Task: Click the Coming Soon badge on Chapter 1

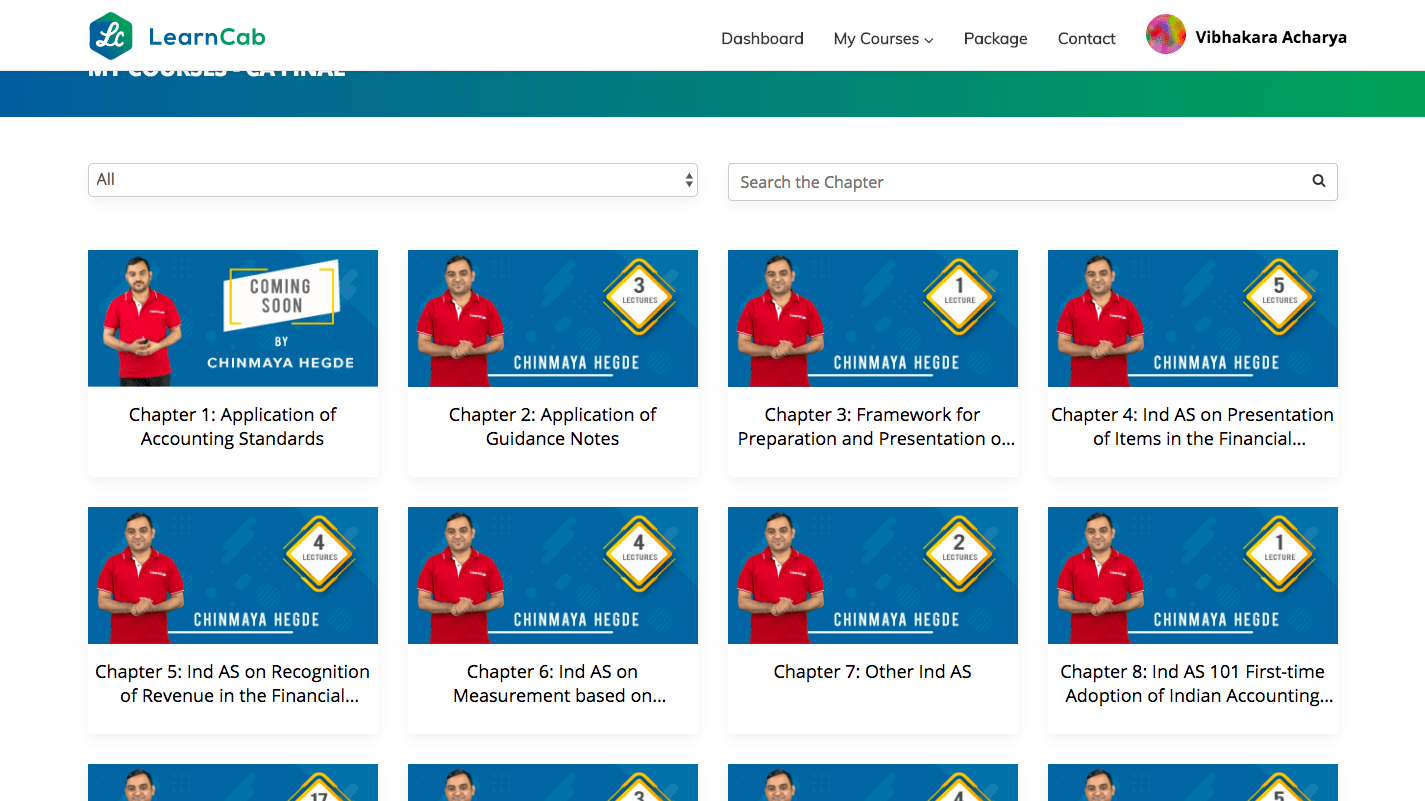Action: pos(281,295)
